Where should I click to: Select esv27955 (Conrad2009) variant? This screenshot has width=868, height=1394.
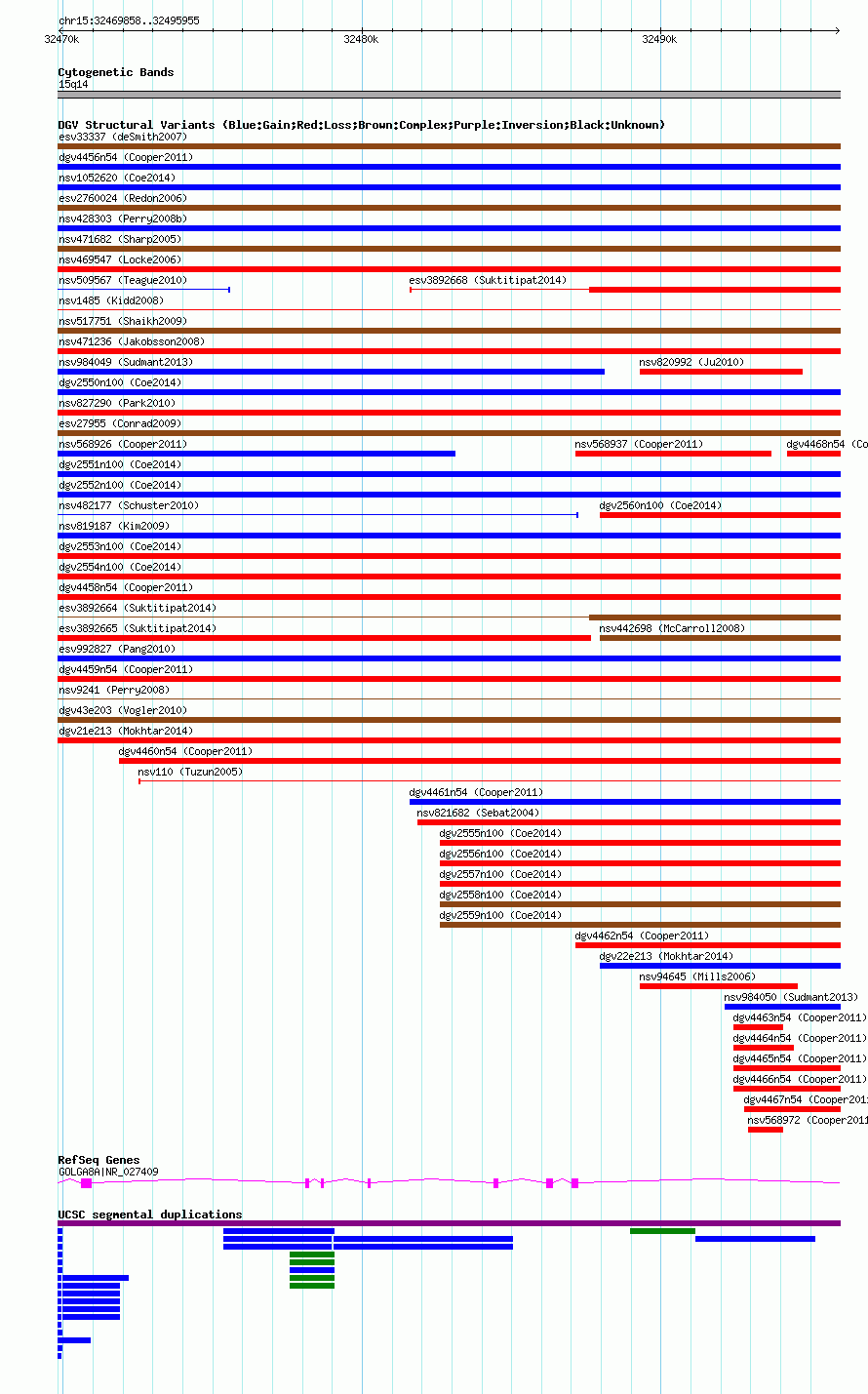pyautogui.click(x=449, y=433)
